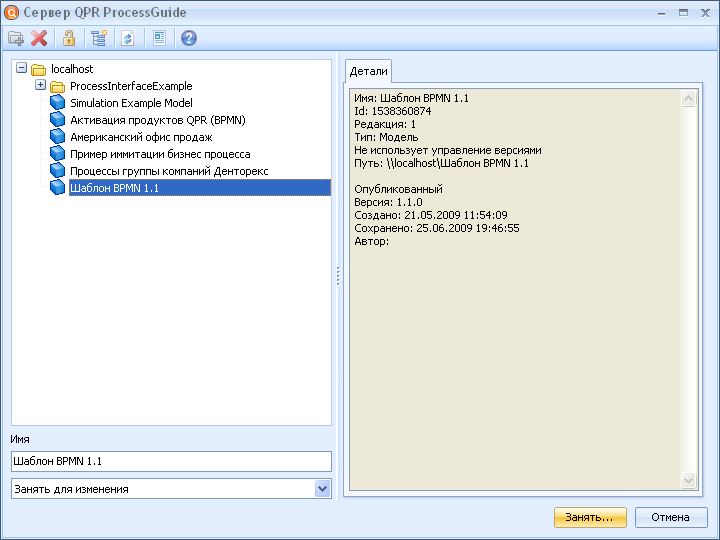Click the Версия: 1.1.0 details line
Viewport: 720px width, 540px height.
[388, 202]
